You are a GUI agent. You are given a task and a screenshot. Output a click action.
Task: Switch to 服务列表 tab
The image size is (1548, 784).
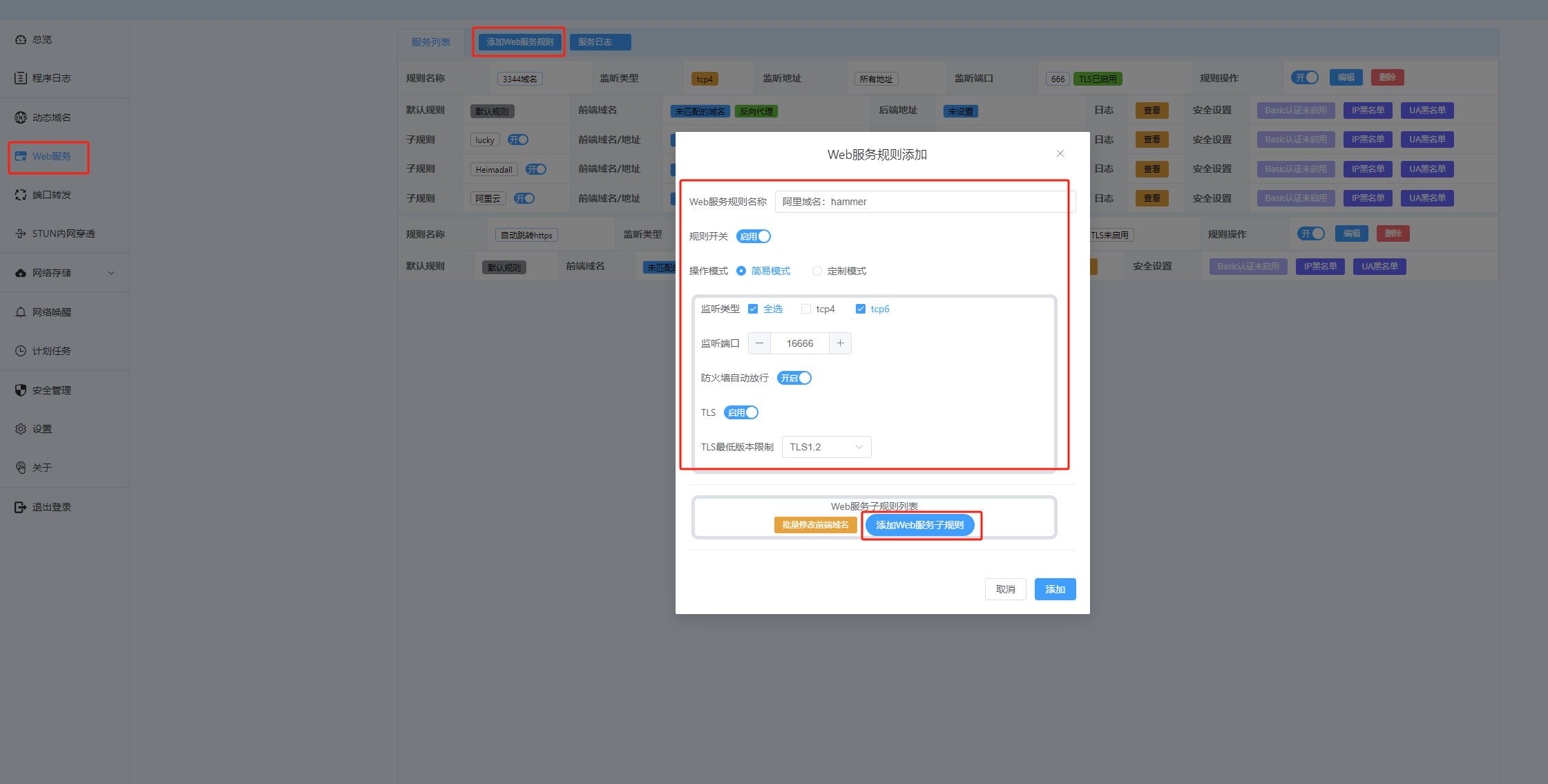click(x=431, y=42)
